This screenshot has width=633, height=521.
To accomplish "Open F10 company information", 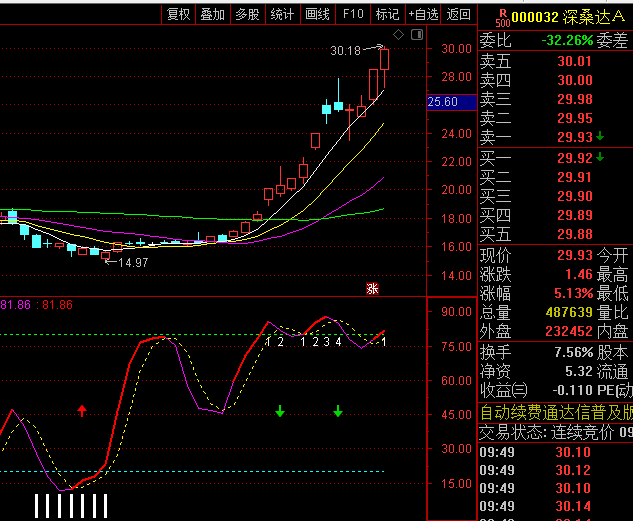I will coord(353,14).
